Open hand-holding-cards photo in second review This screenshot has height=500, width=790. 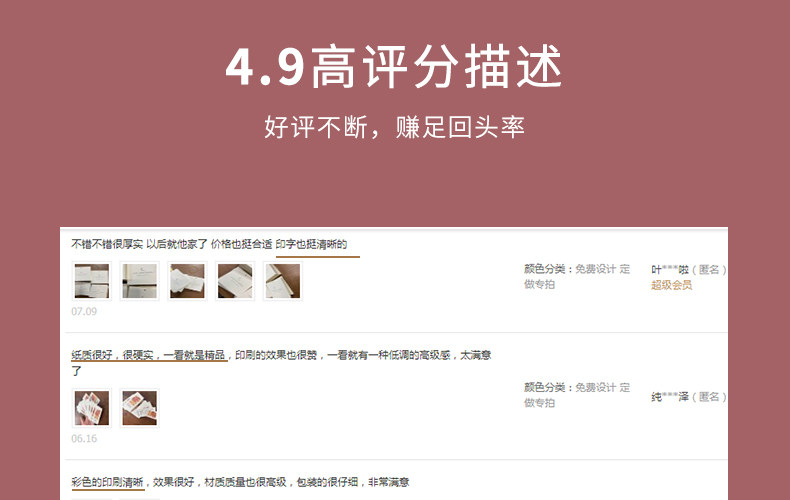tap(92, 408)
